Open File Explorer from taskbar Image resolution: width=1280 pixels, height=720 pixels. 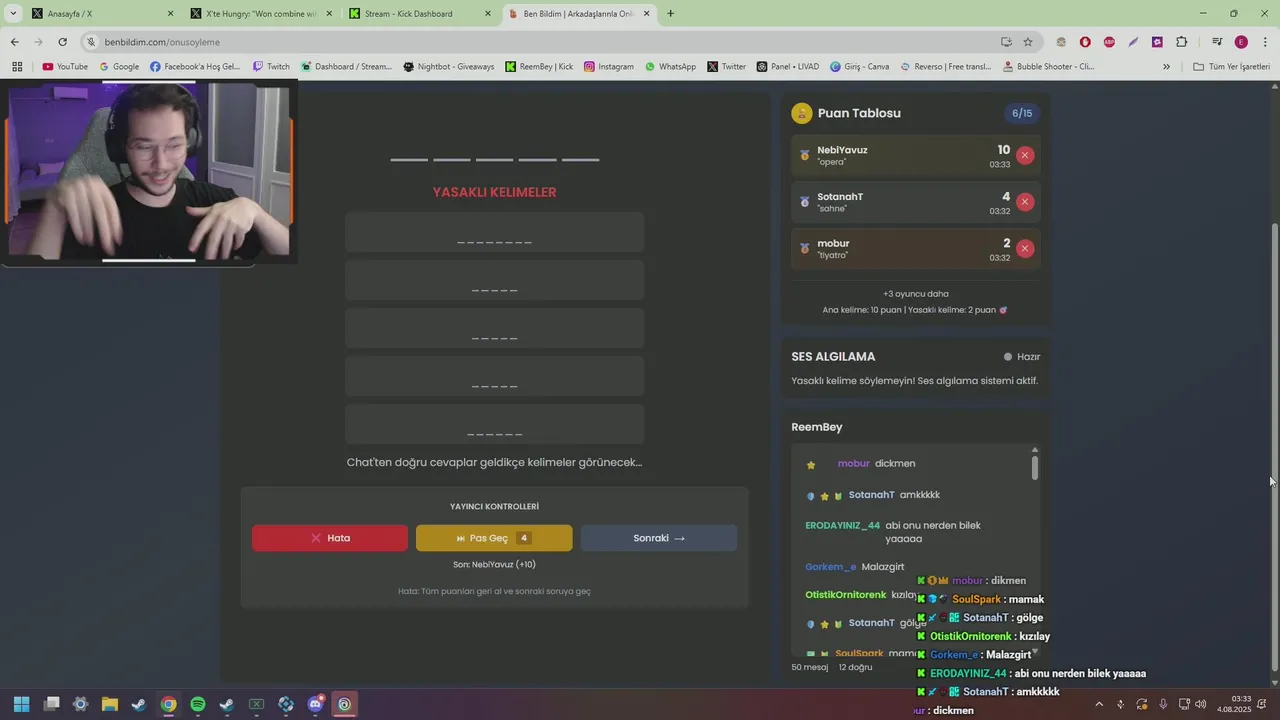110,704
